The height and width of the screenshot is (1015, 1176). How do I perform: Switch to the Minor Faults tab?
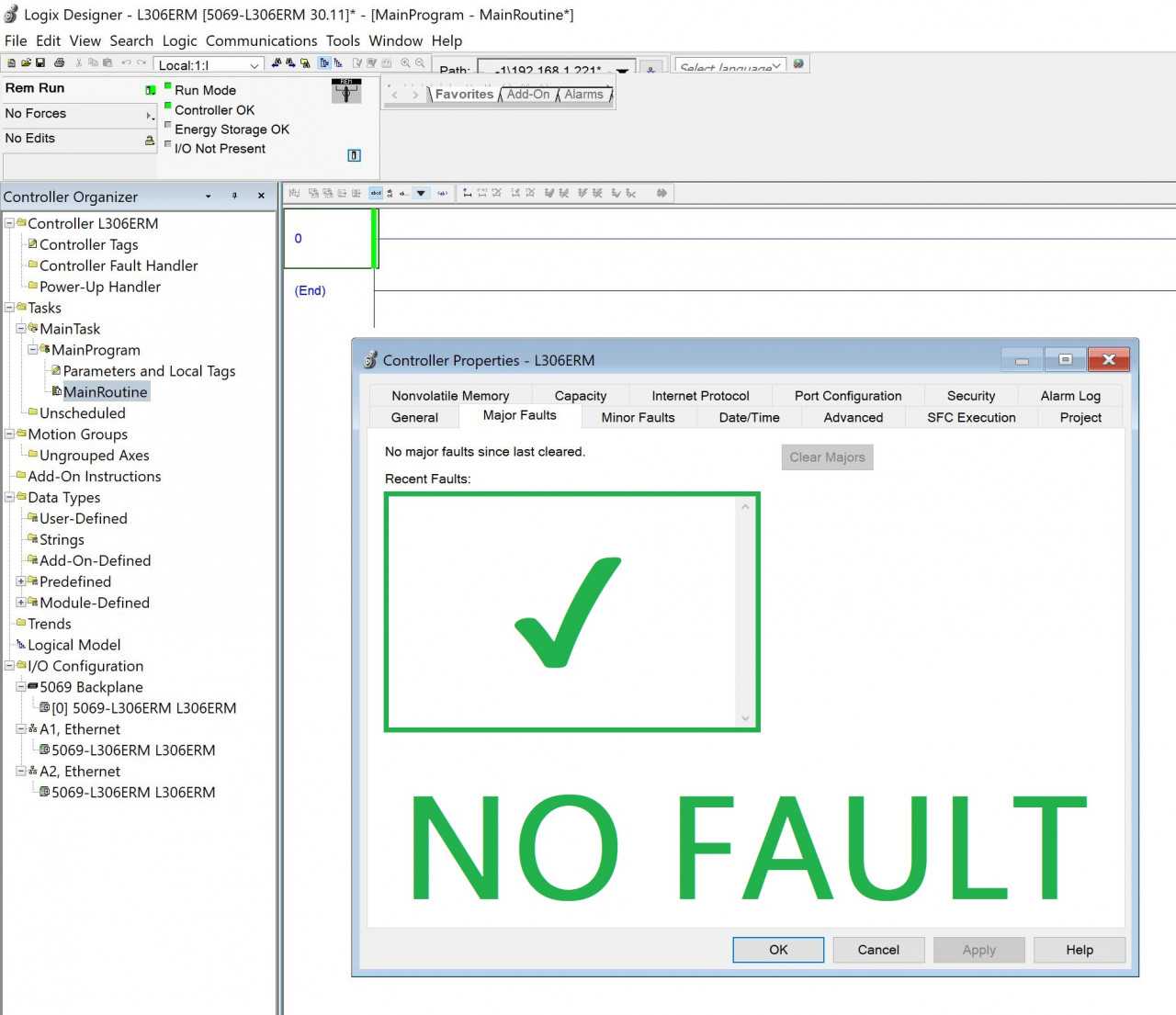(638, 418)
